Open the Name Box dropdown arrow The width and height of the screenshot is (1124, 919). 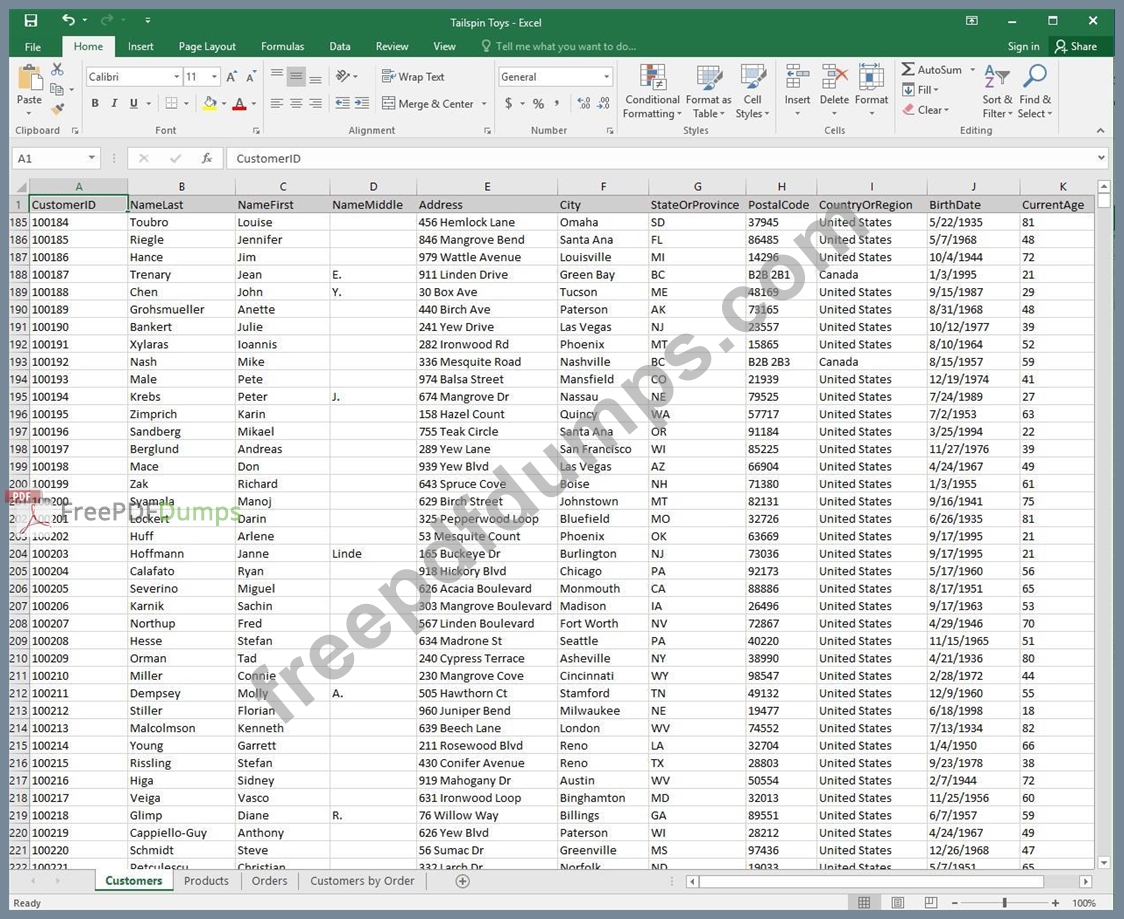point(92,158)
